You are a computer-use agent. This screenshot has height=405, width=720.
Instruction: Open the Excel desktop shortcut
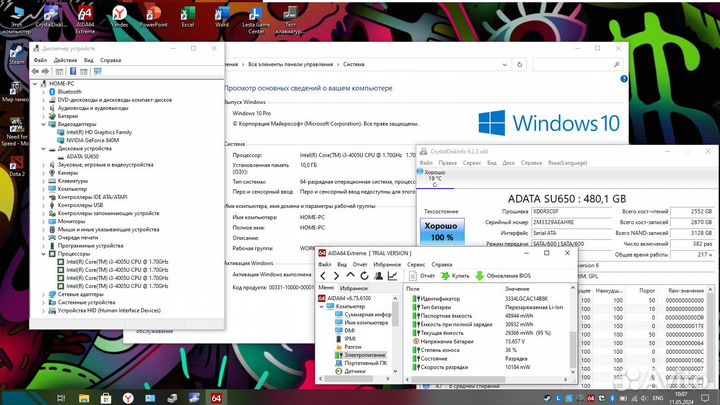coord(188,17)
